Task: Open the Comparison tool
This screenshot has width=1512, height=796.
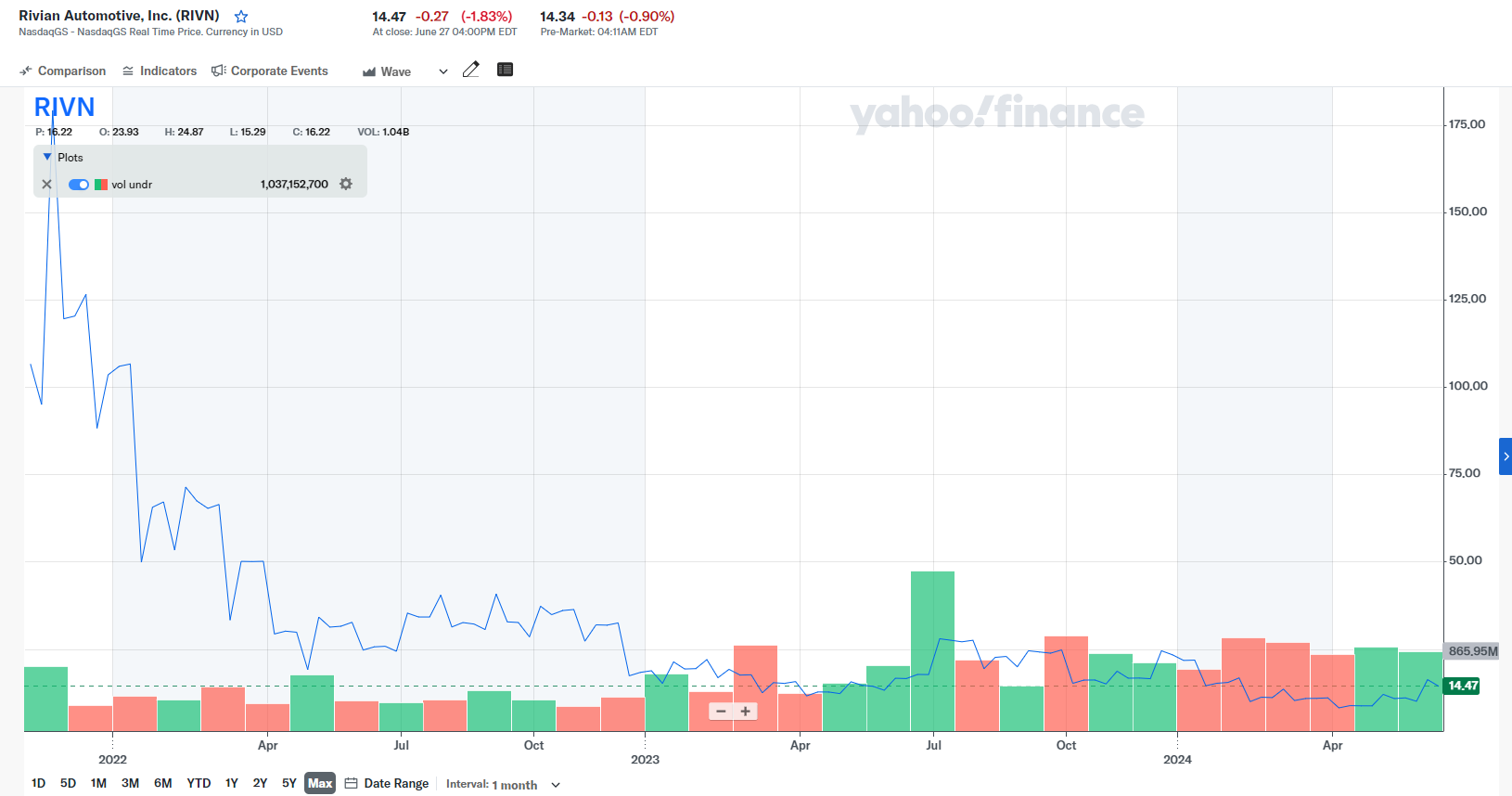Action: tap(63, 71)
